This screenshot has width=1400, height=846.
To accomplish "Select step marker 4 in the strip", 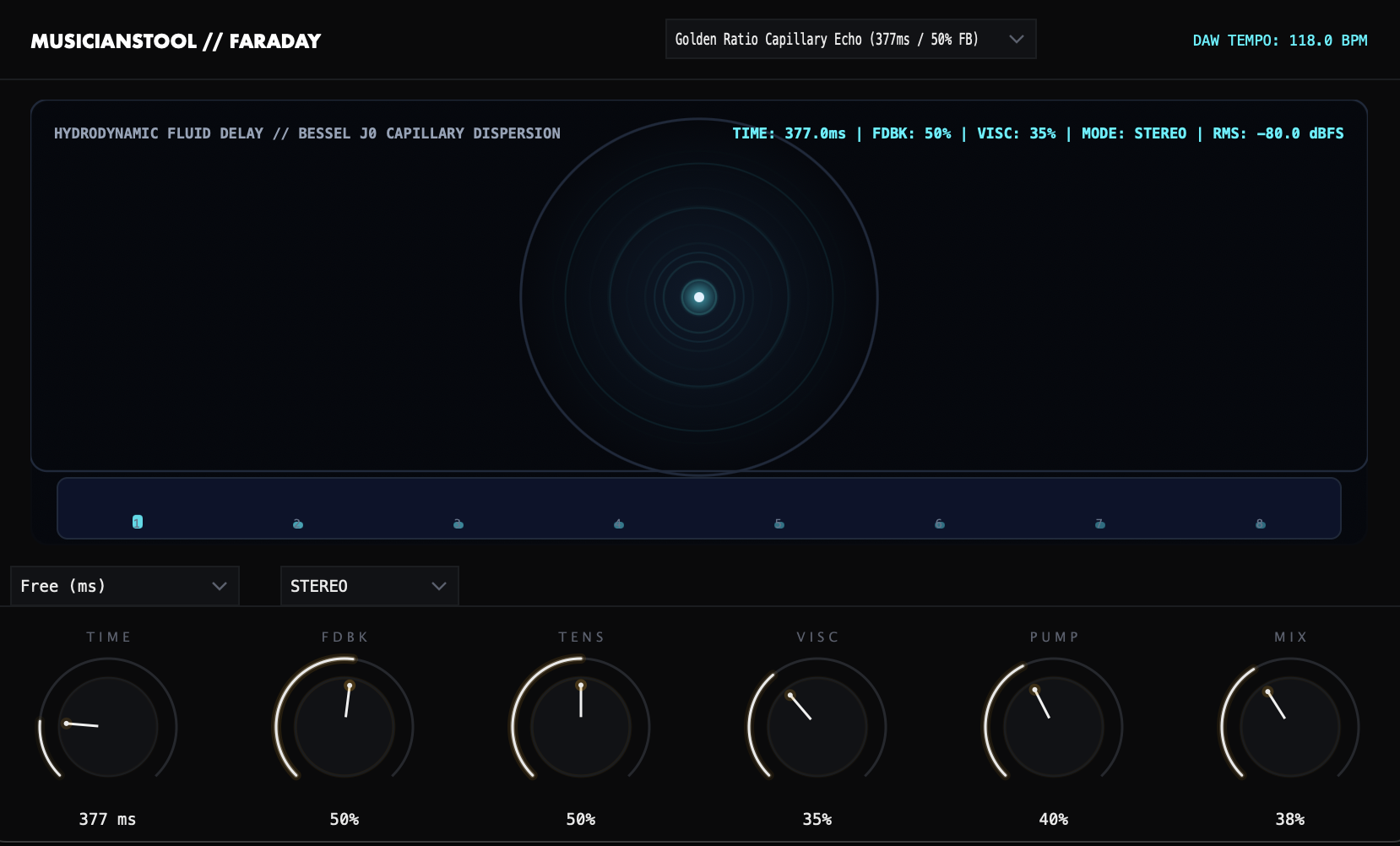I will [x=619, y=523].
